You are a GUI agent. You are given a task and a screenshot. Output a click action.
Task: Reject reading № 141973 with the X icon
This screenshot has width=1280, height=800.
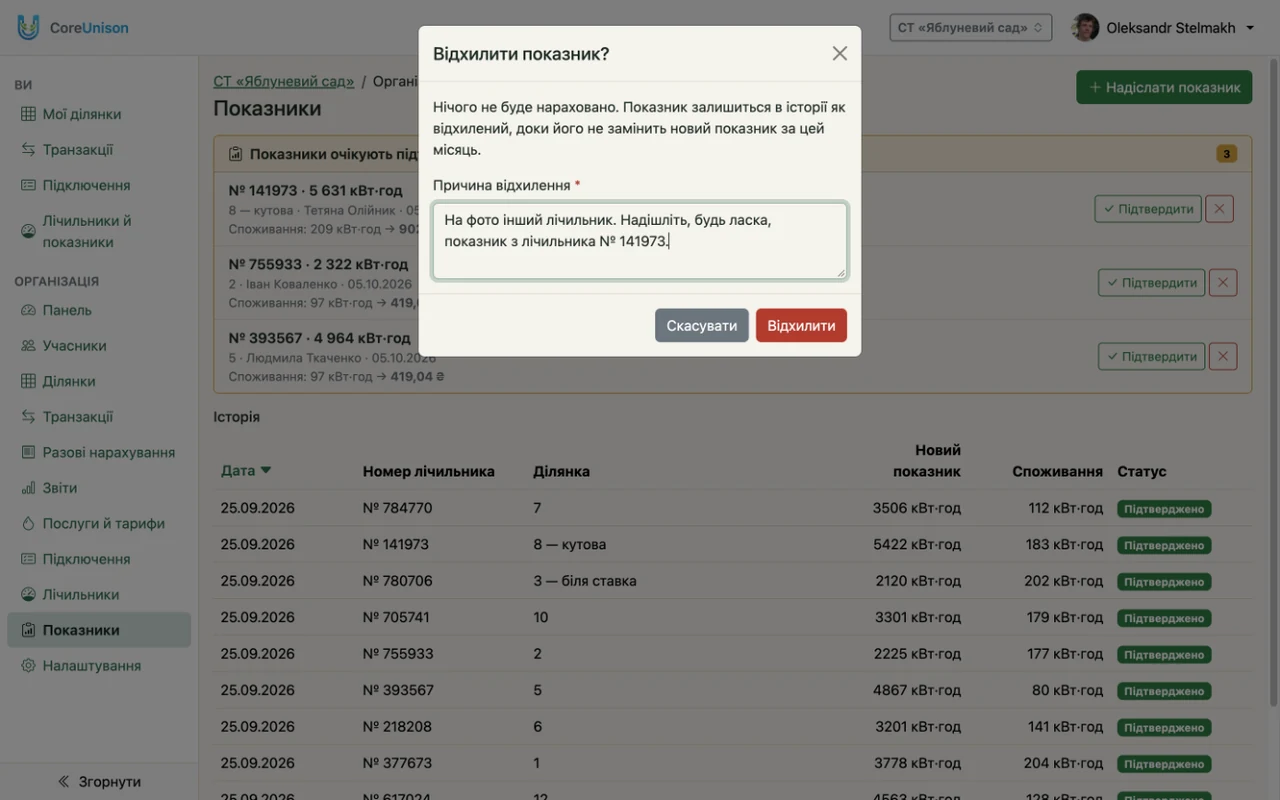click(x=1219, y=209)
